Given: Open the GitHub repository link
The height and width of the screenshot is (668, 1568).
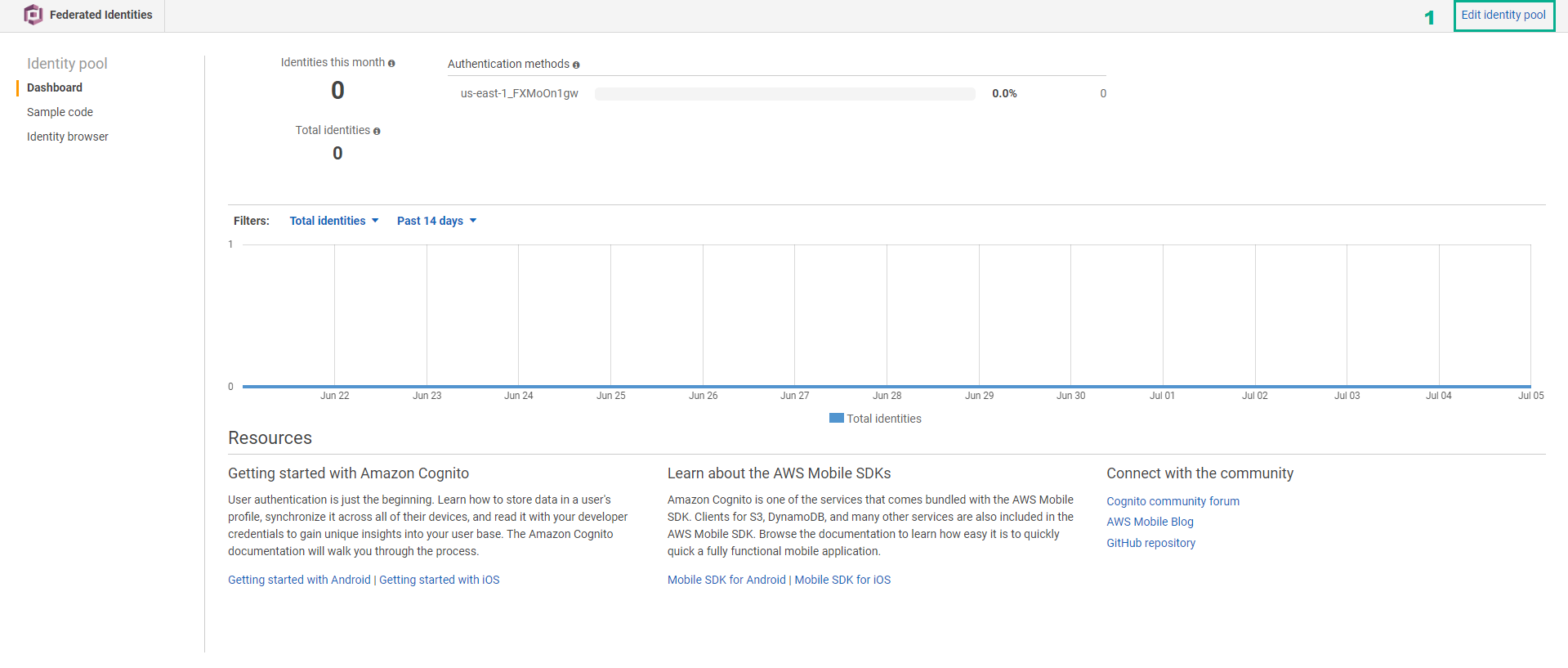Looking at the screenshot, I should [1150, 543].
